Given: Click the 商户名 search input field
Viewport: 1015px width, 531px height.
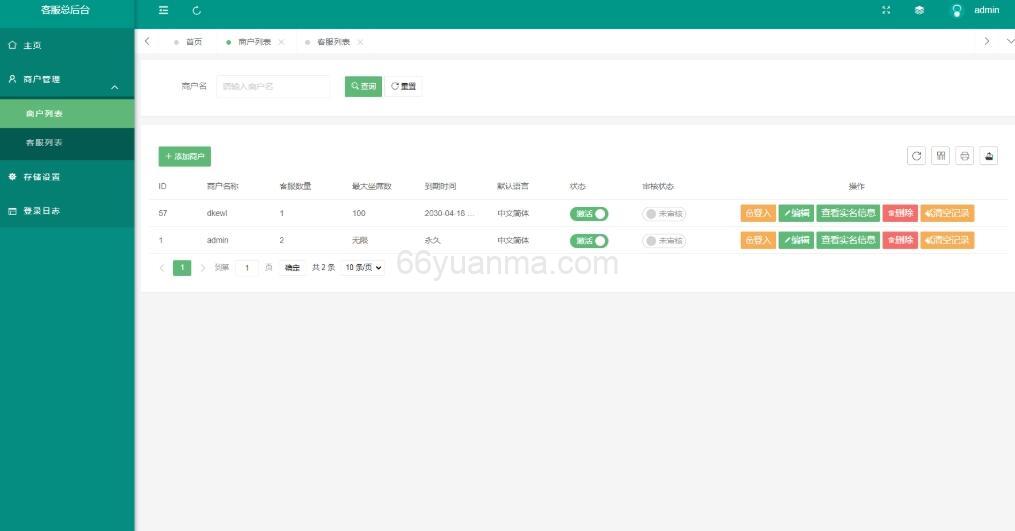Looking at the screenshot, I should tap(273, 87).
